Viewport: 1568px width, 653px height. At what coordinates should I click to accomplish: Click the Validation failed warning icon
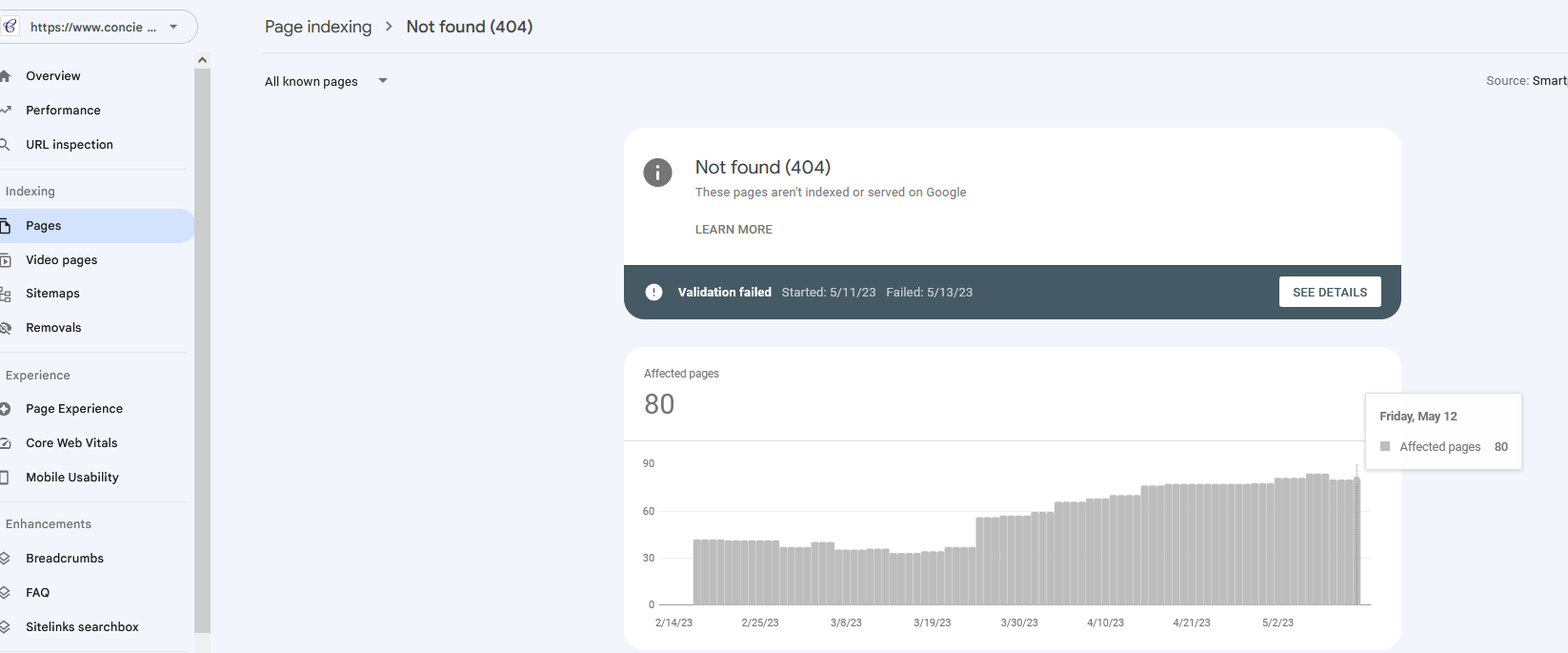click(653, 292)
